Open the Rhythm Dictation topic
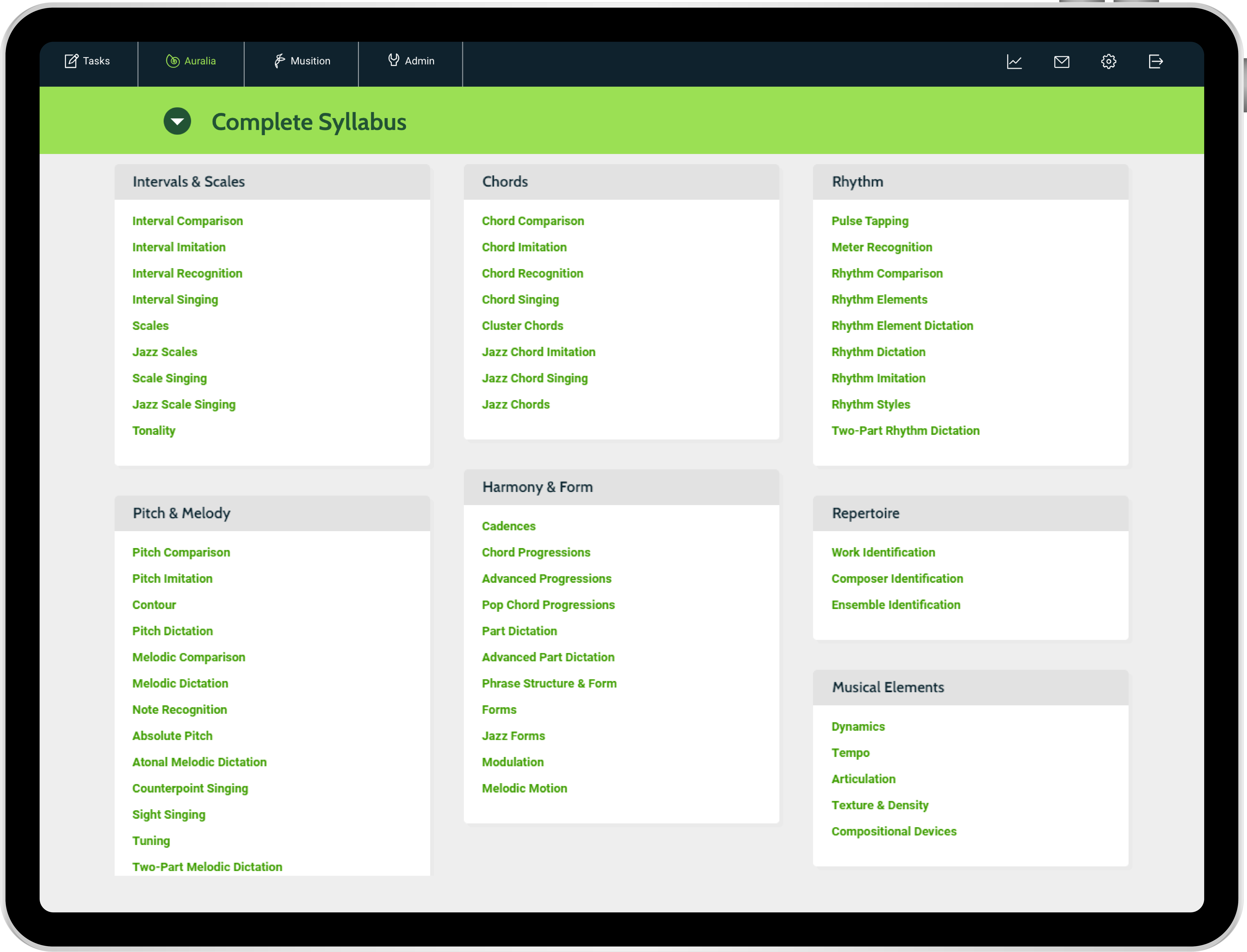The image size is (1247, 952). (878, 352)
